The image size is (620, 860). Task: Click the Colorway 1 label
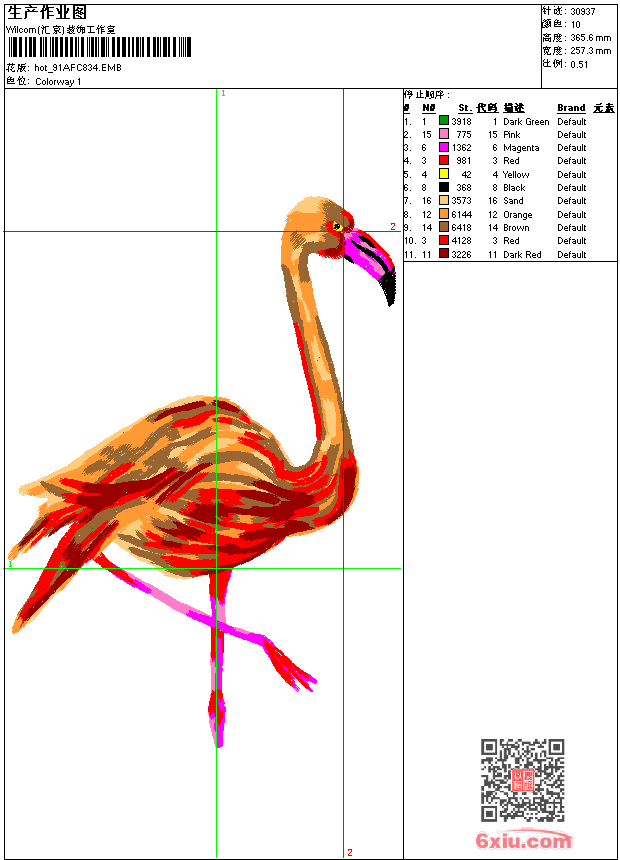point(58,82)
